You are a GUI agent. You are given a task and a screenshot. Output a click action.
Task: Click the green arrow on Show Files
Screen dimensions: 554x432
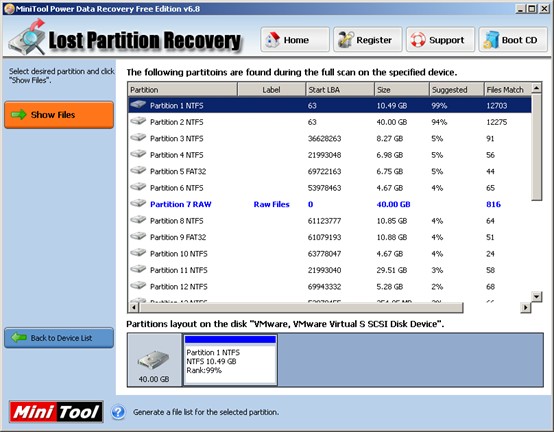19,114
